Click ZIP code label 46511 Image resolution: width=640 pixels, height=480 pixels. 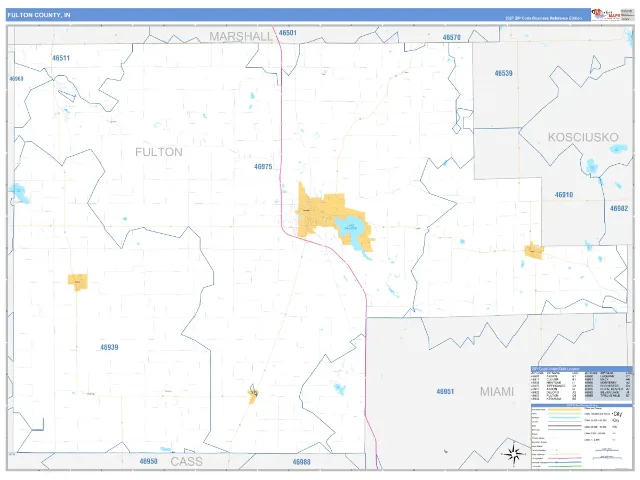pyautogui.click(x=61, y=58)
